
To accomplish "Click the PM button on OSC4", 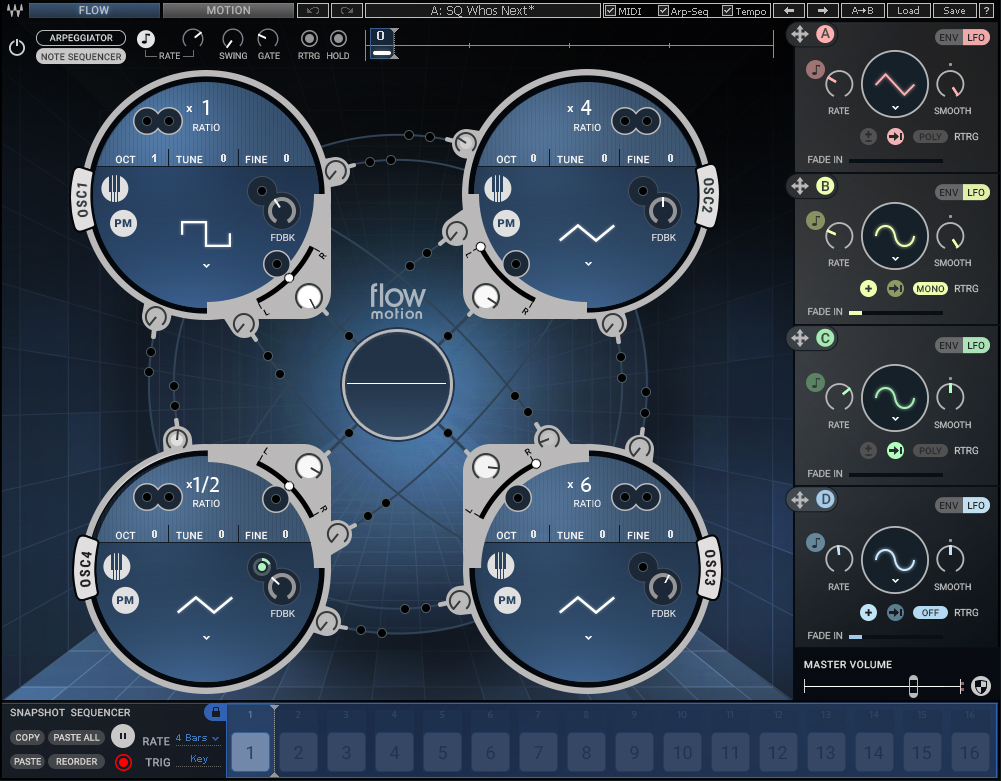I will (x=124, y=601).
